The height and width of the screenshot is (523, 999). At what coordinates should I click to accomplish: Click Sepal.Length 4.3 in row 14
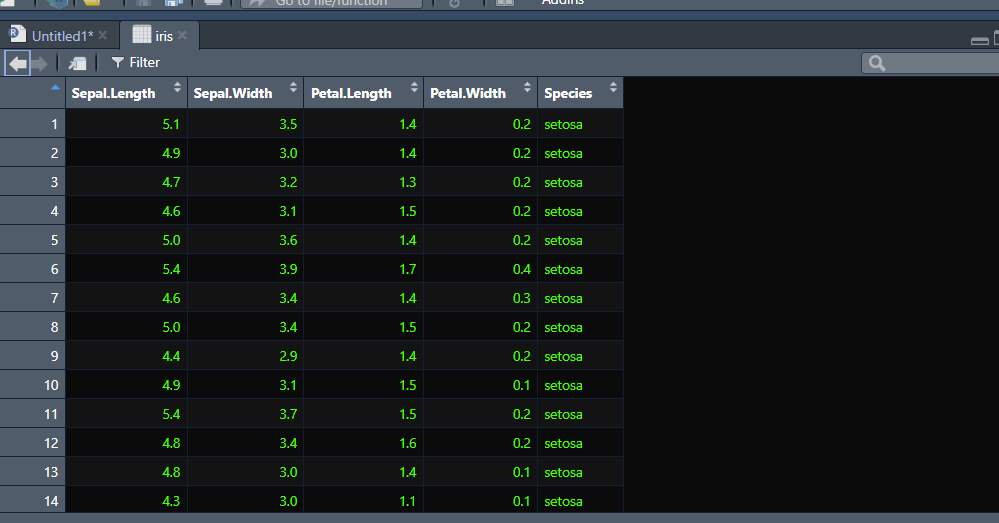pyautogui.click(x=171, y=501)
